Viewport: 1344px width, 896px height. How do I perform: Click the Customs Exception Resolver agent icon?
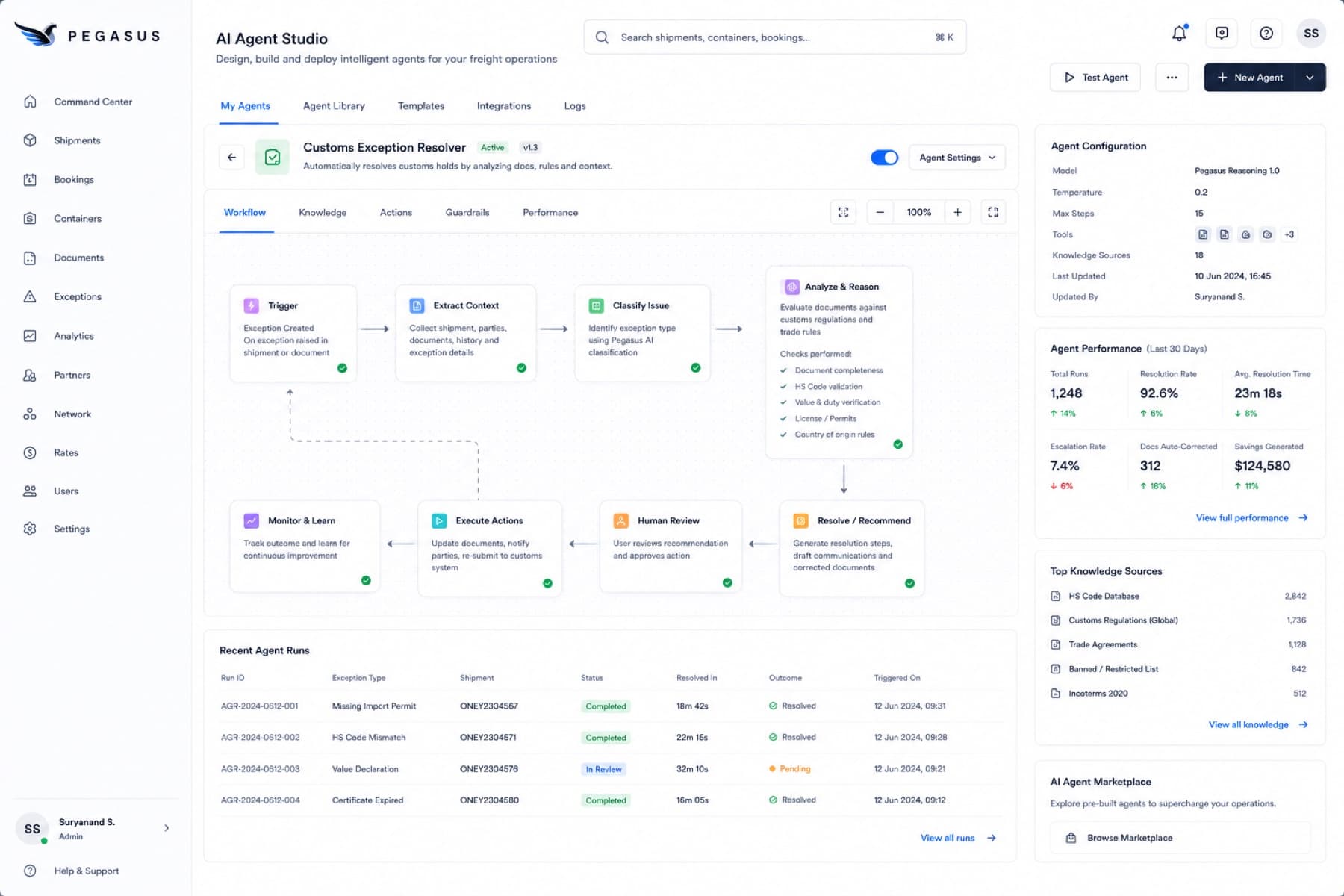coord(273,158)
